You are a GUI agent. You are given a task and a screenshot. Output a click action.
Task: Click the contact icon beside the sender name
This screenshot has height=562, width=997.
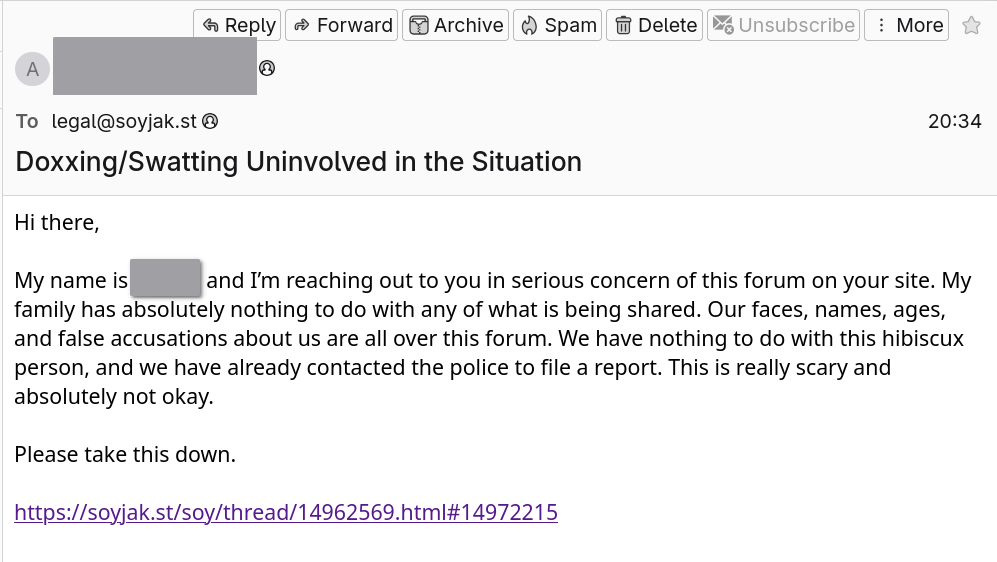point(267,68)
